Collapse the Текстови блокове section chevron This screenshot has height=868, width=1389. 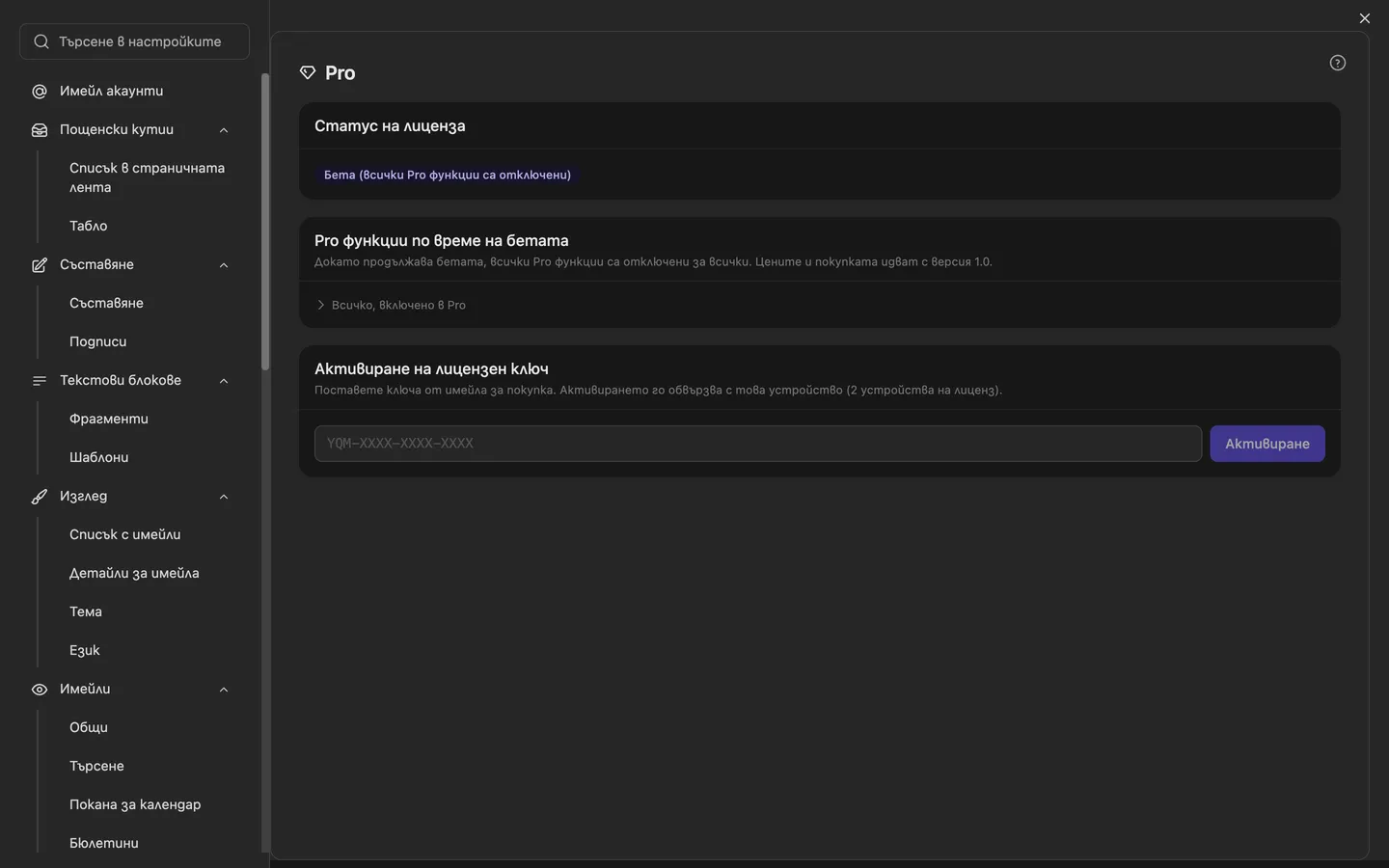tap(224, 381)
